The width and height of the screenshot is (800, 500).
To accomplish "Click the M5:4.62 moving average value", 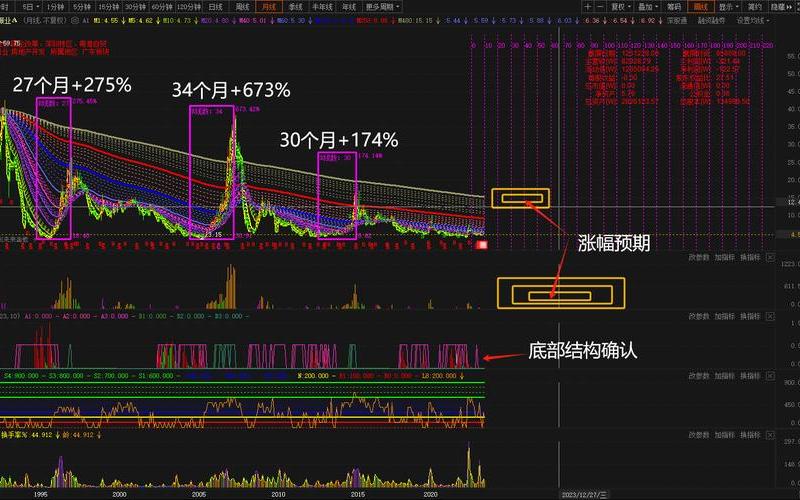I will click(140, 21).
